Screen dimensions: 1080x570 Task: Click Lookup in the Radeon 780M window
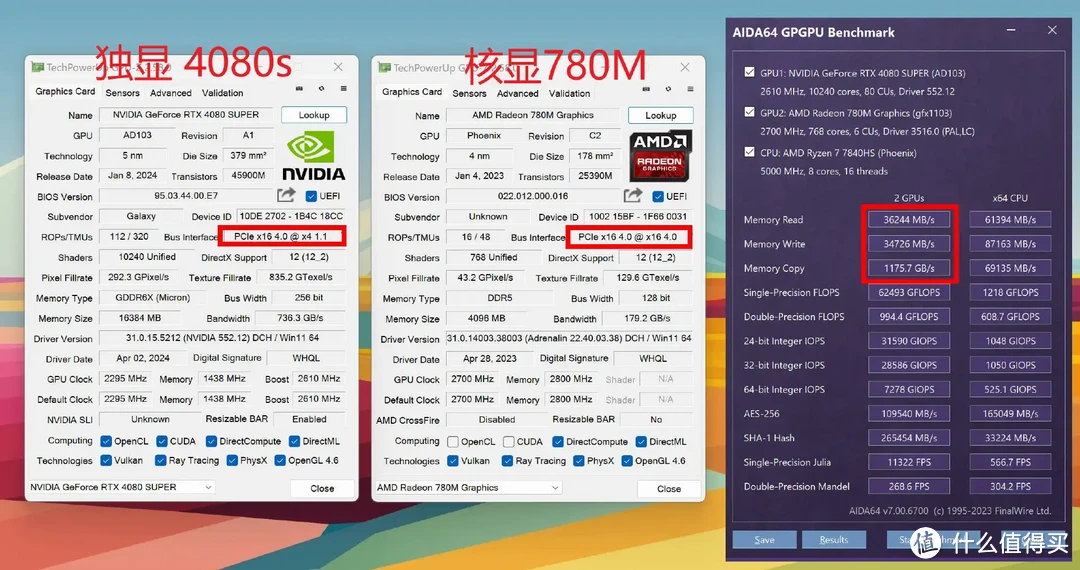(x=661, y=116)
